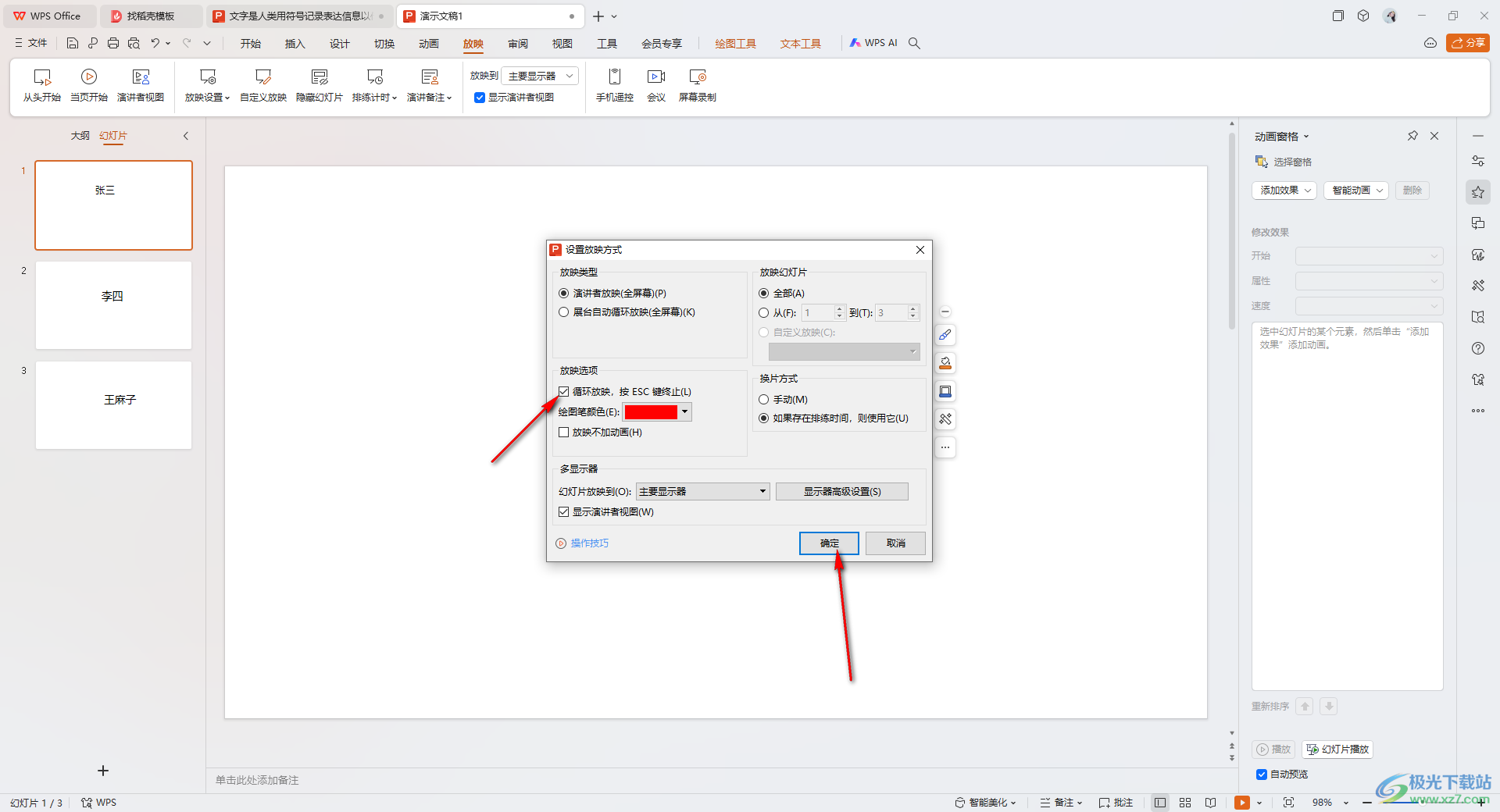Select the From (从) slide range radio
The height and width of the screenshot is (812, 1500).
pos(764,313)
